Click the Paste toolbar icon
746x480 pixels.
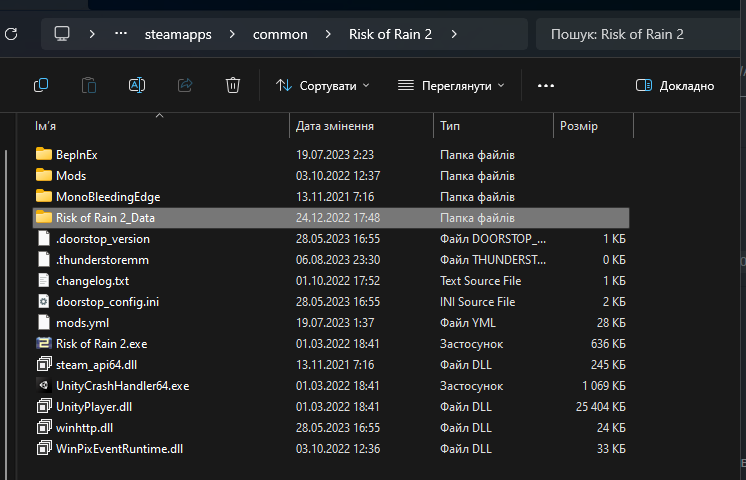(89, 85)
